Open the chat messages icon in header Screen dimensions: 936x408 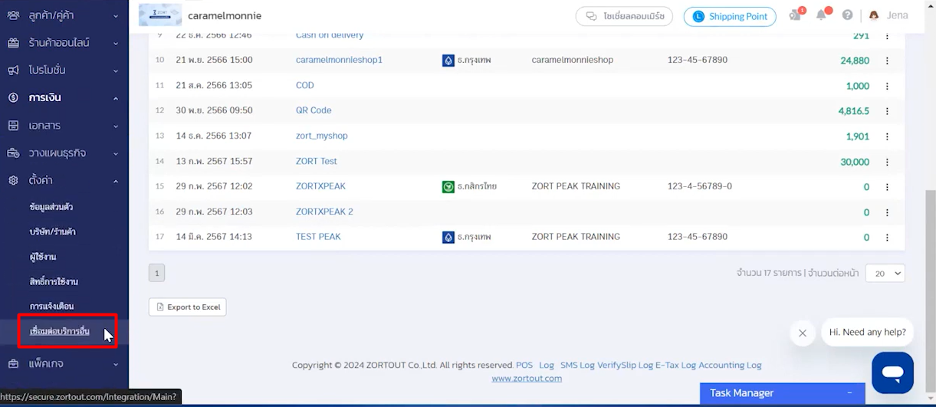point(796,16)
